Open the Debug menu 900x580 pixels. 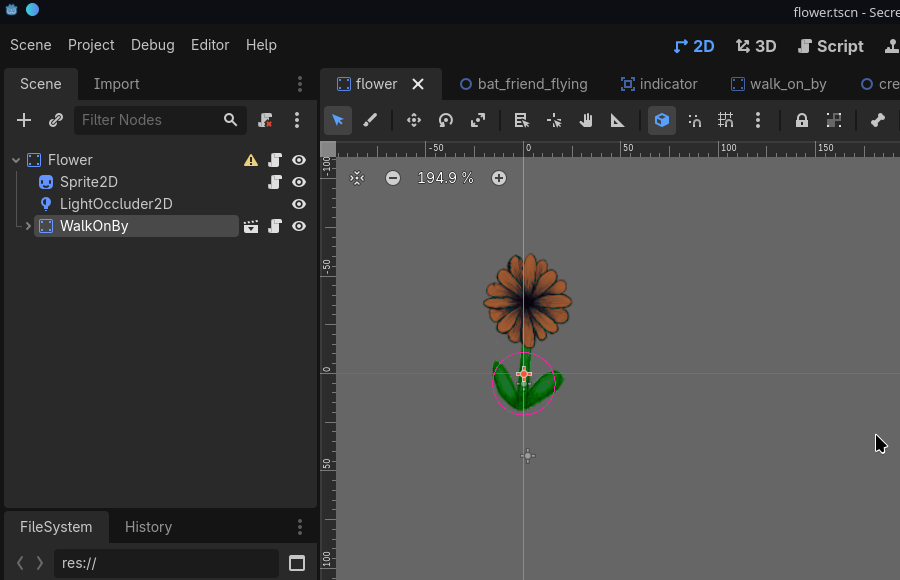pos(153,45)
